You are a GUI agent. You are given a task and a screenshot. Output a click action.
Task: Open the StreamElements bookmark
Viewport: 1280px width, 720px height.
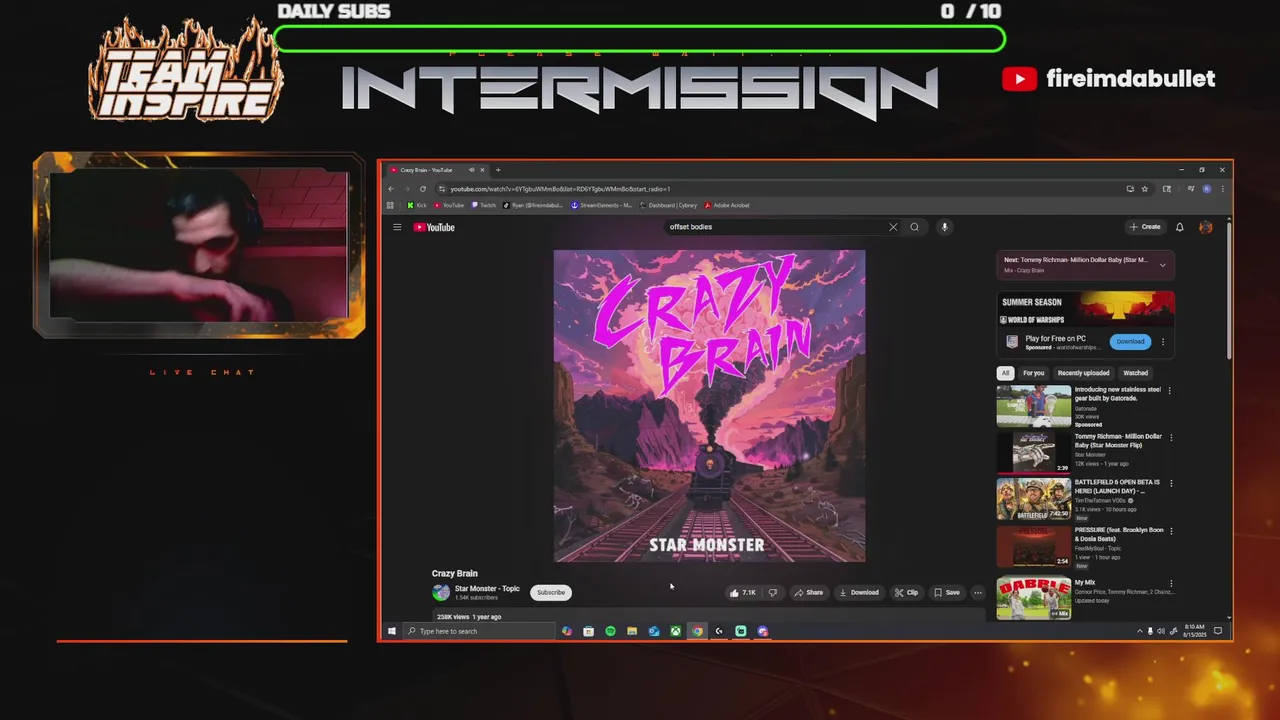click(601, 205)
